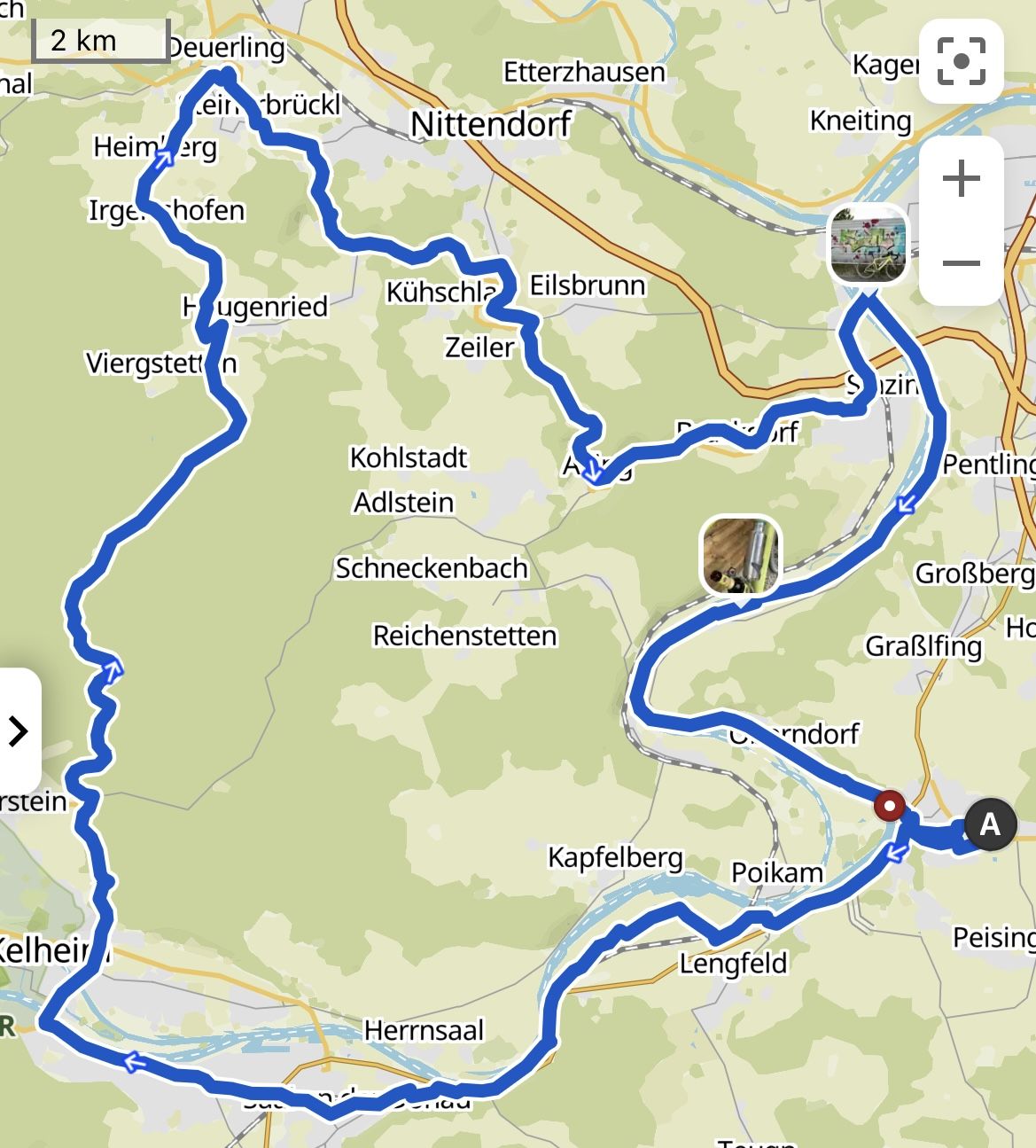The height and width of the screenshot is (1148, 1036).
Task: Click the route arrow near Pentling
Action: (907, 504)
